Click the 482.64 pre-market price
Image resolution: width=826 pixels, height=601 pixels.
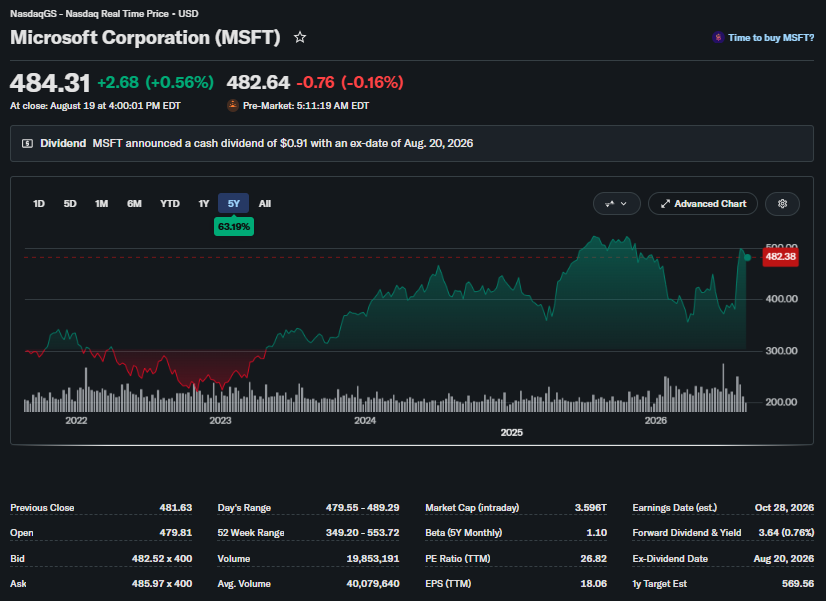tap(258, 82)
